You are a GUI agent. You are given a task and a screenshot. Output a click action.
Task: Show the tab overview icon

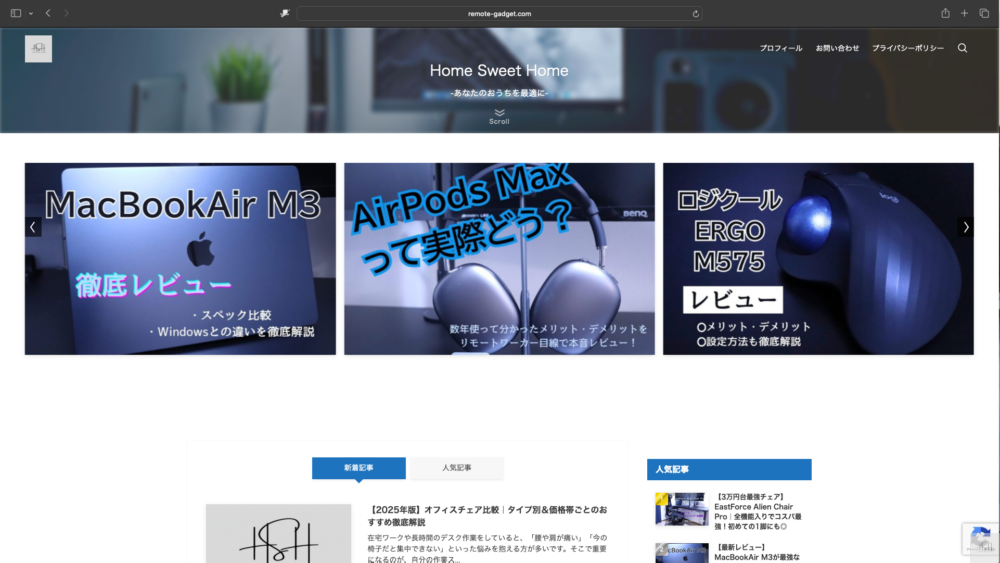pos(984,13)
